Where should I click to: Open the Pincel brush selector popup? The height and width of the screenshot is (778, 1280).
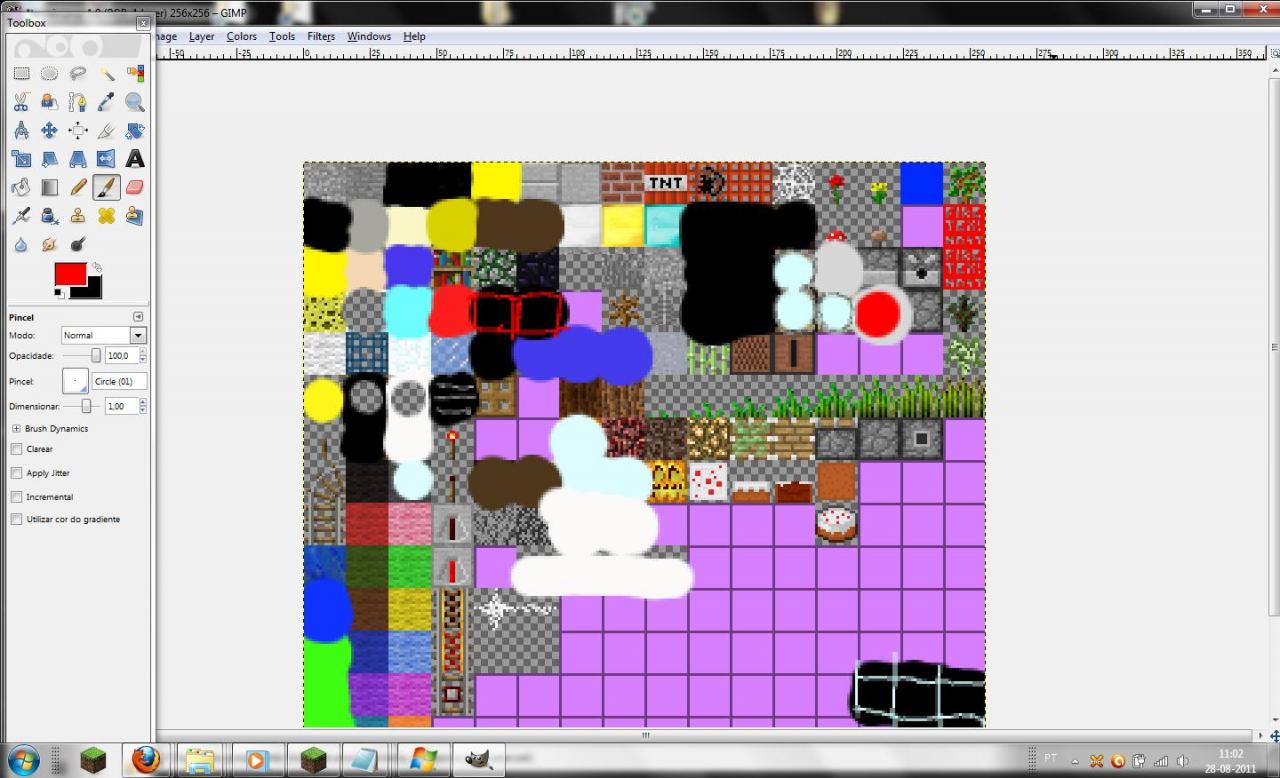[75, 381]
